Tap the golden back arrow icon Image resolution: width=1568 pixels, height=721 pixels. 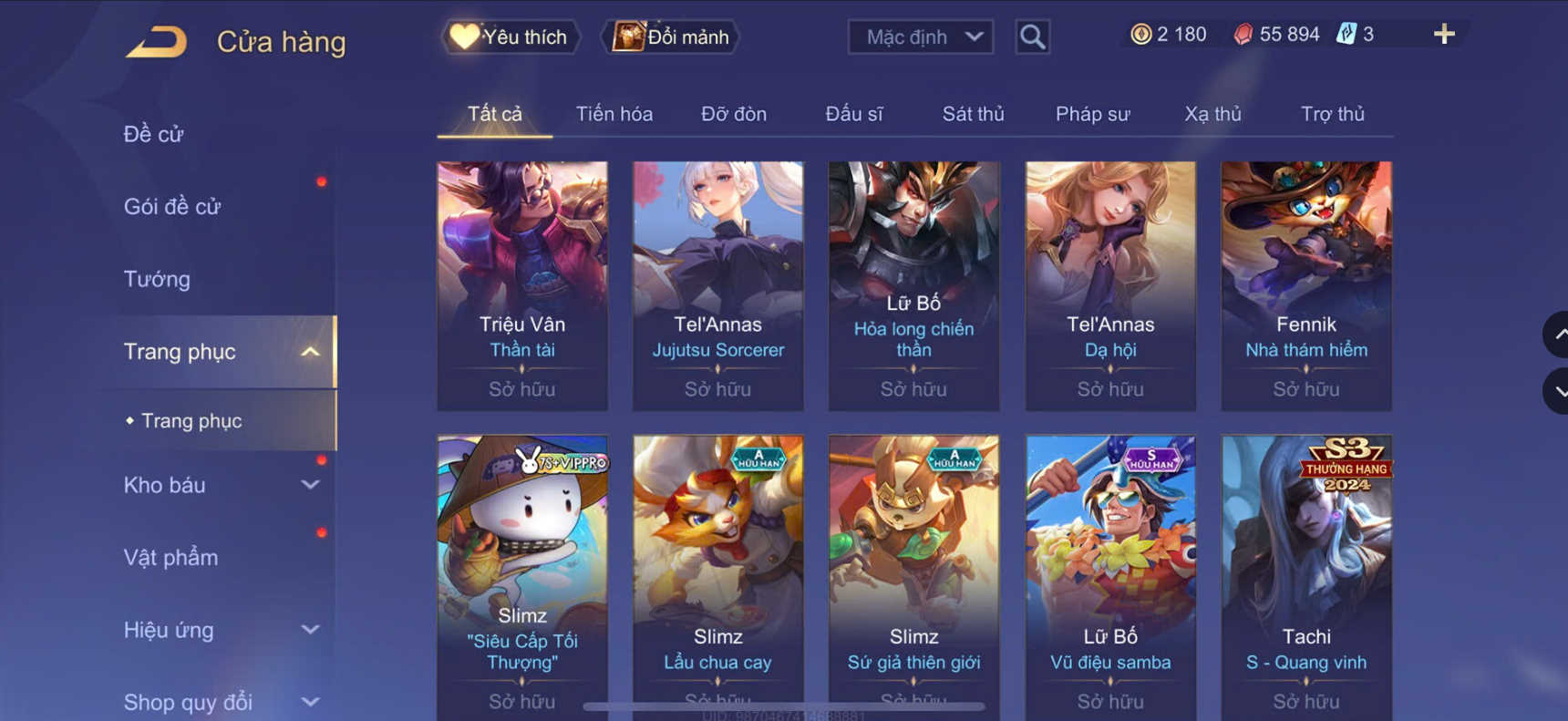[157, 42]
